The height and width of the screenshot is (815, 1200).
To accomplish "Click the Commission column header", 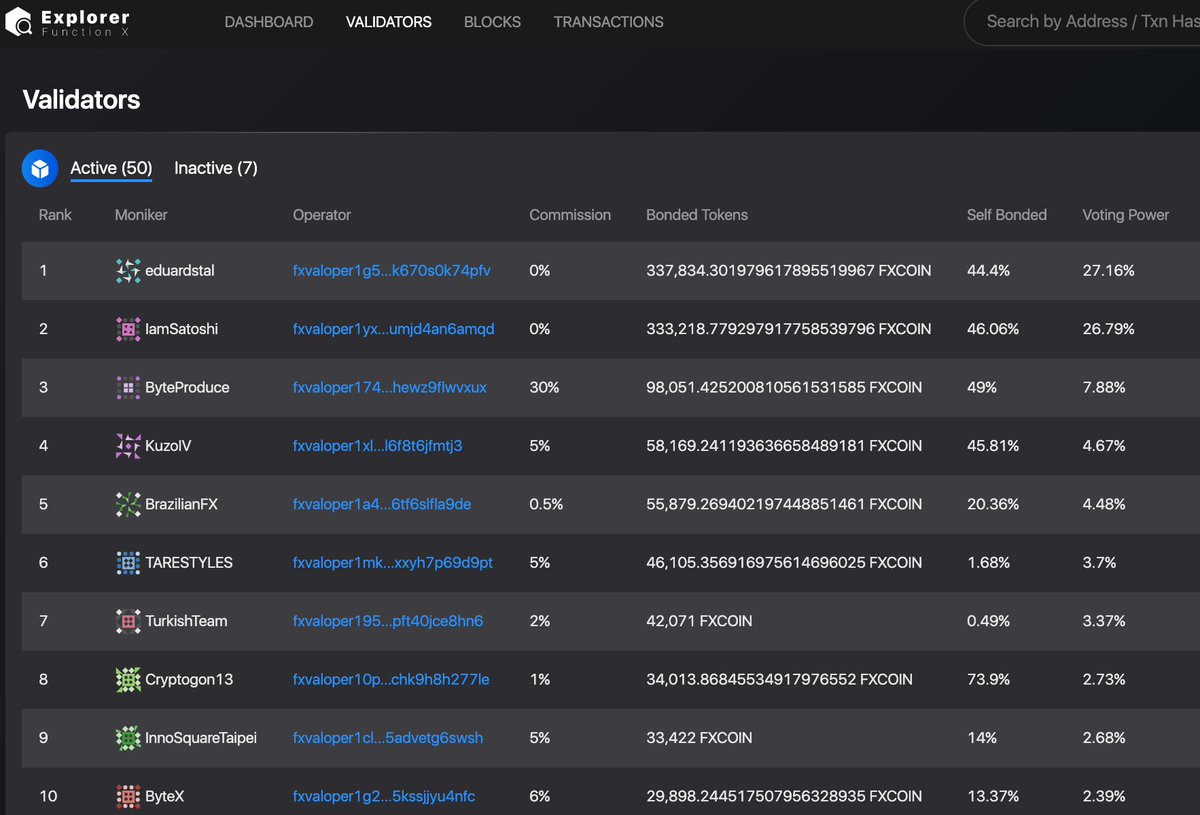I will pos(570,215).
